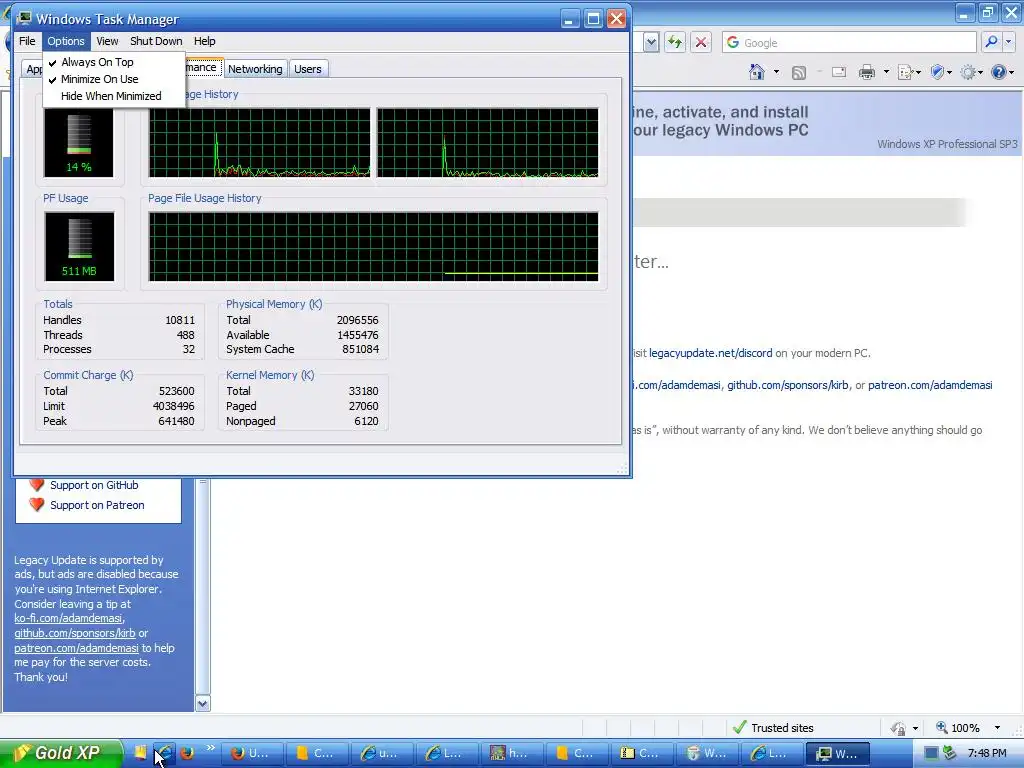Click the Home icon in Internet Explorer toolbar
This screenshot has width=1024, height=768.
(757, 72)
